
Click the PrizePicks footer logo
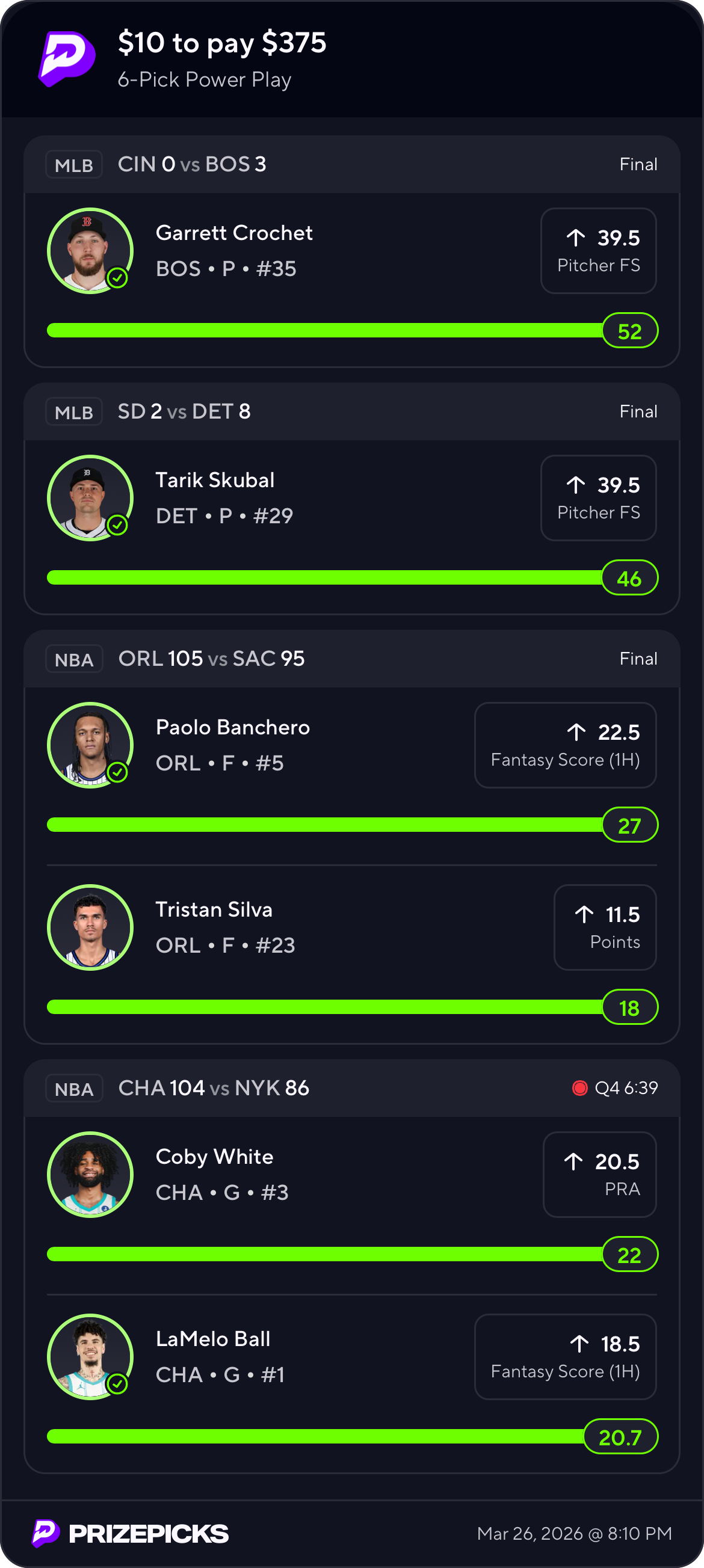click(x=131, y=1533)
